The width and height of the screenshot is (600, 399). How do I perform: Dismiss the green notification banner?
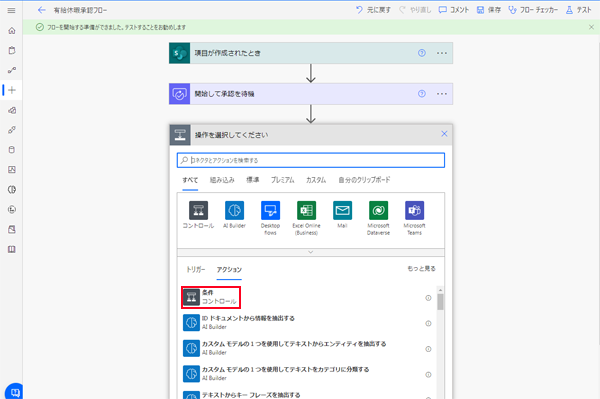point(591,27)
